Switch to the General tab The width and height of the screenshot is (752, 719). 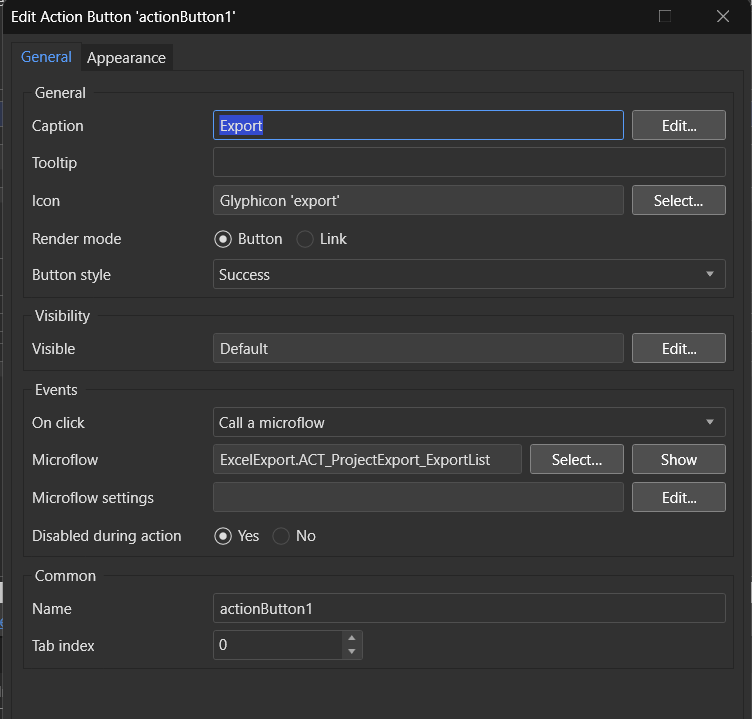pyautogui.click(x=46, y=57)
